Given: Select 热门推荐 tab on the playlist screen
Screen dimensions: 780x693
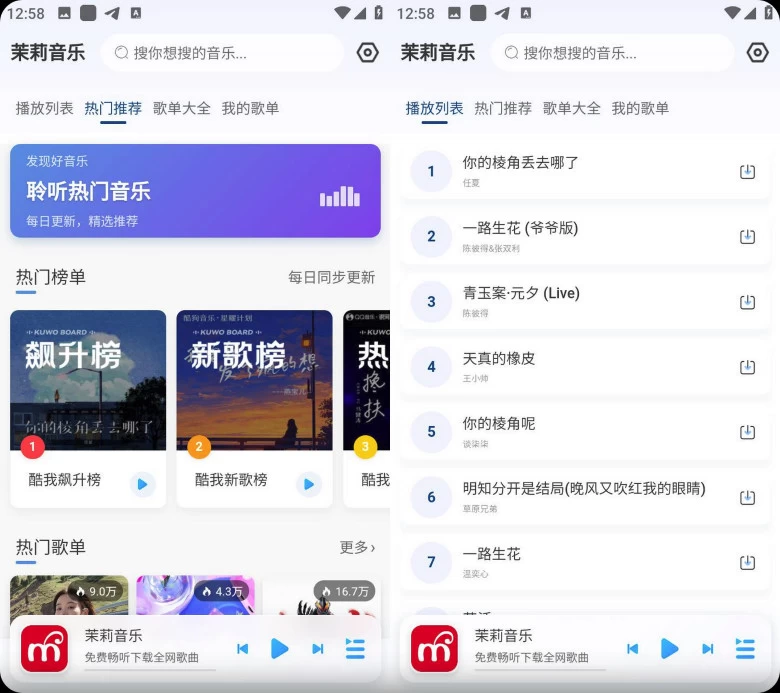Looking at the screenshot, I should 503,108.
